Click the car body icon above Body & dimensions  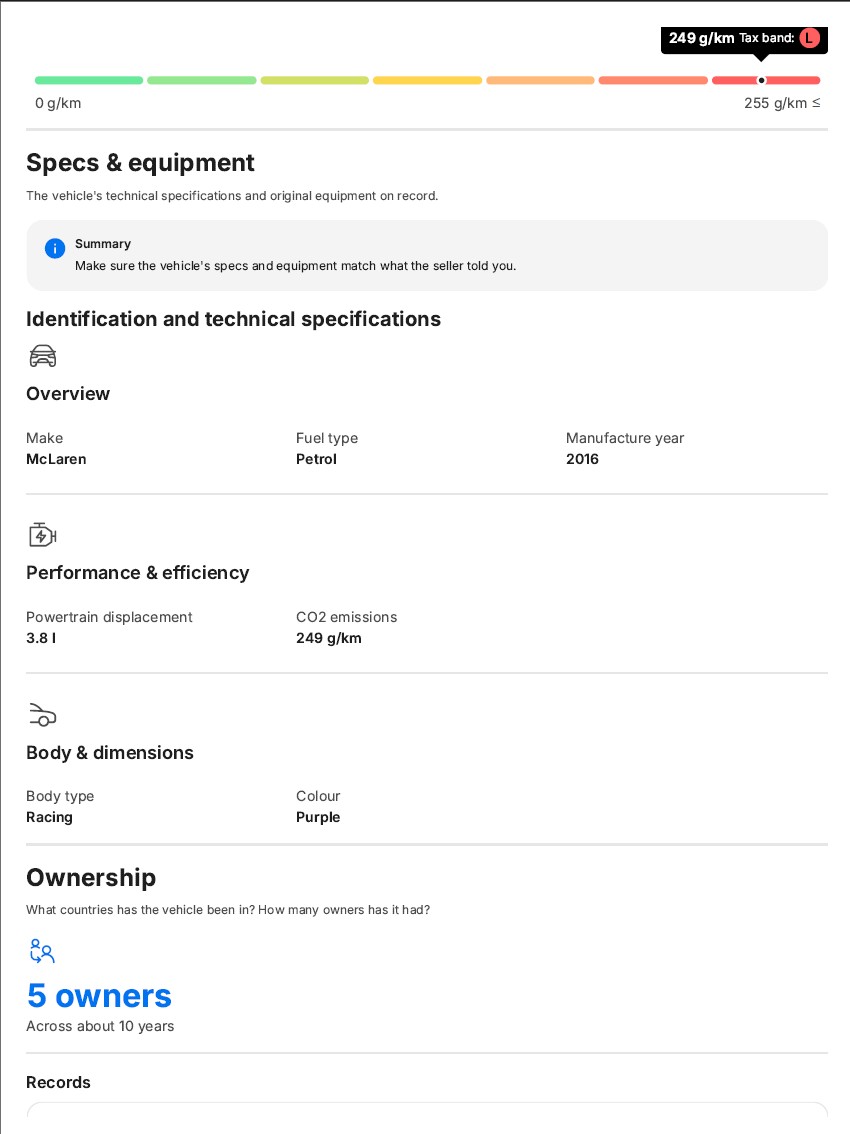coord(43,715)
